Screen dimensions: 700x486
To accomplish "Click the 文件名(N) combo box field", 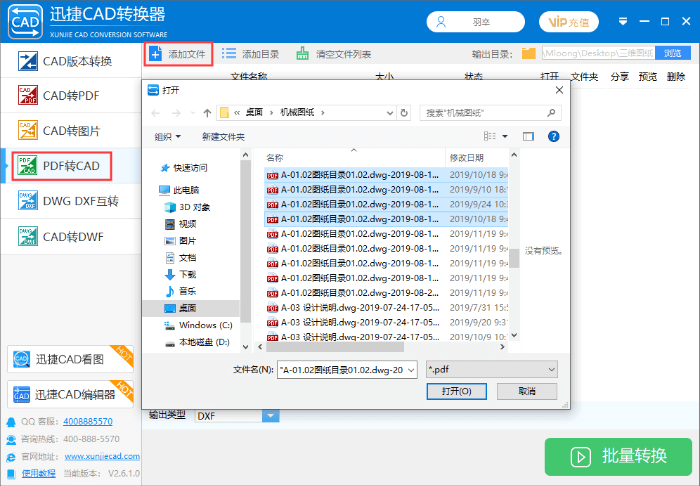I will tap(347, 370).
